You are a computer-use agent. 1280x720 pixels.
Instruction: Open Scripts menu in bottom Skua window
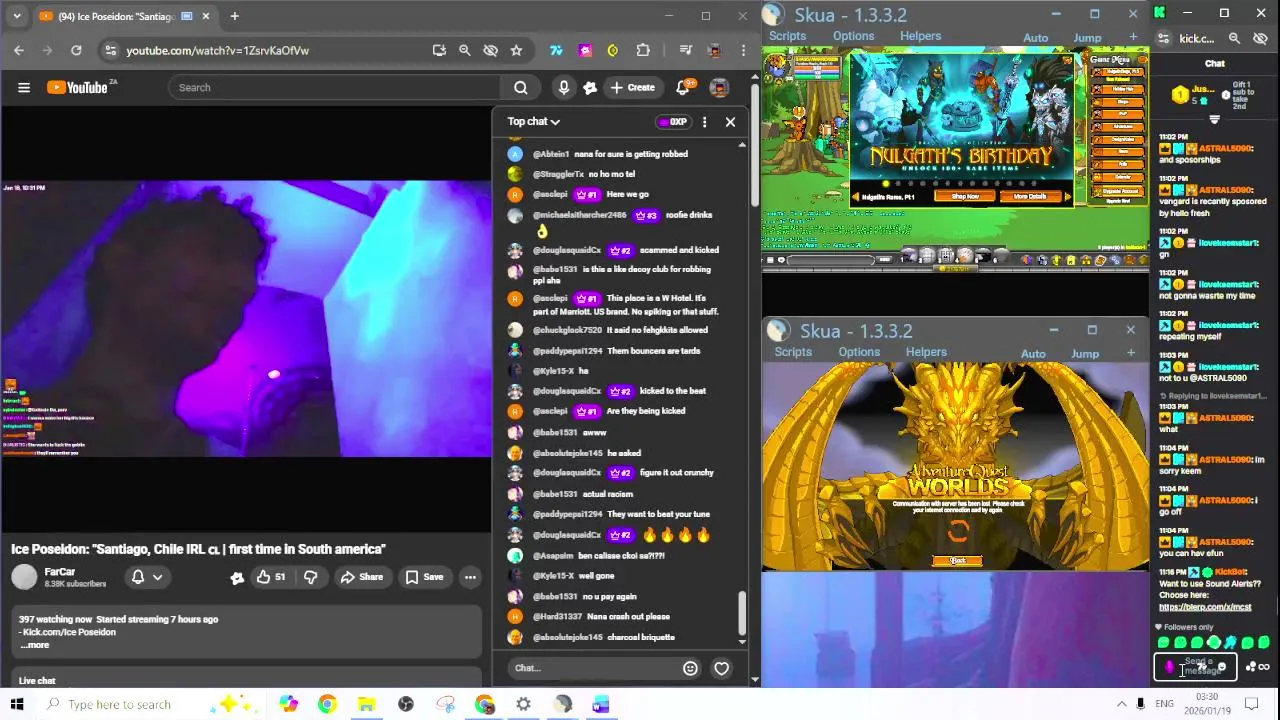793,353
